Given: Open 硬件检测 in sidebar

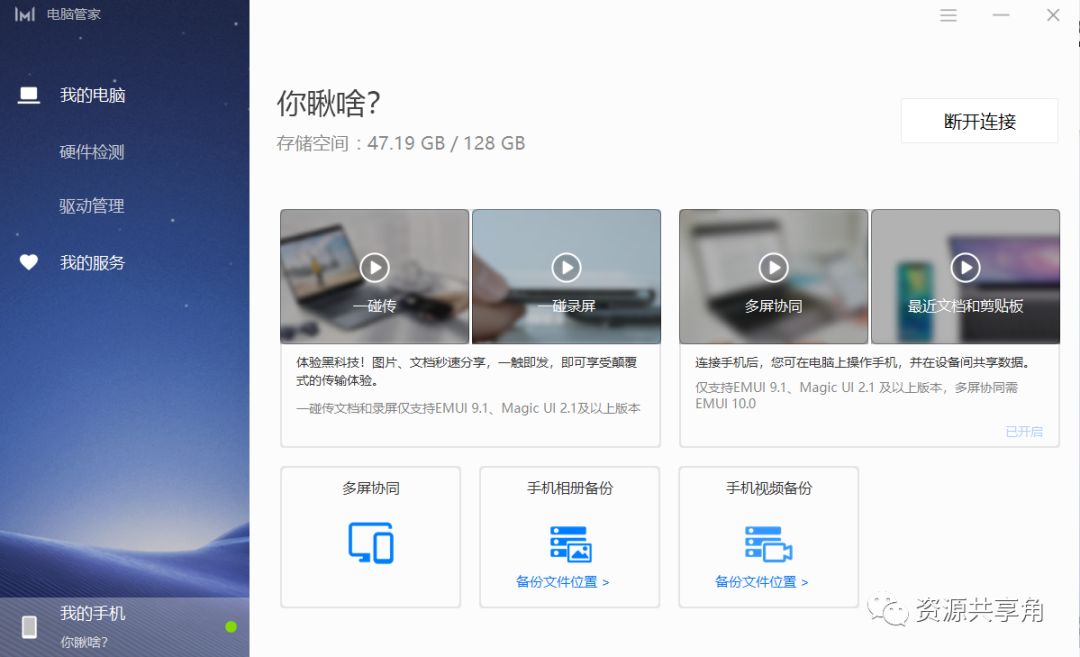Looking at the screenshot, I should (x=92, y=152).
